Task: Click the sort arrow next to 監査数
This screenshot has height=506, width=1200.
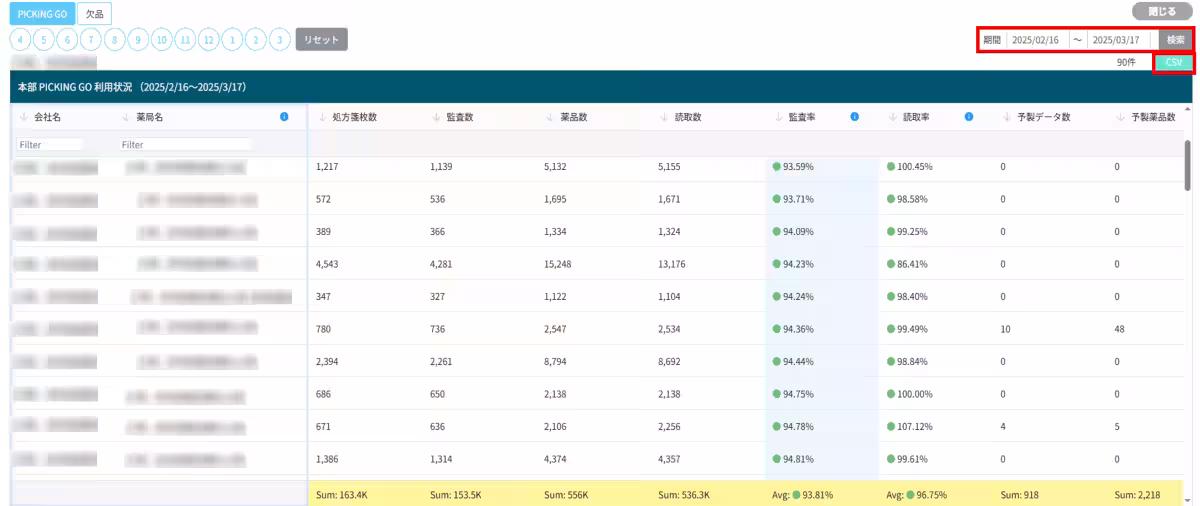Action: [x=436, y=117]
